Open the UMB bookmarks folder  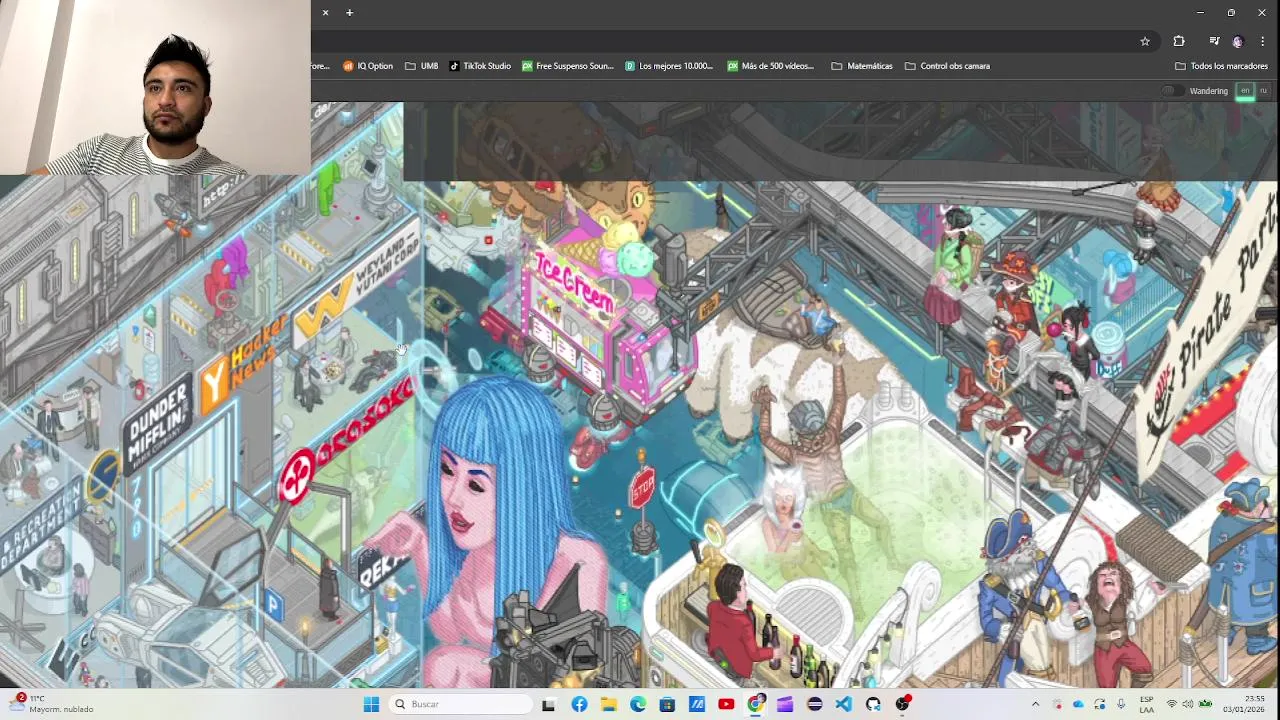(422, 66)
